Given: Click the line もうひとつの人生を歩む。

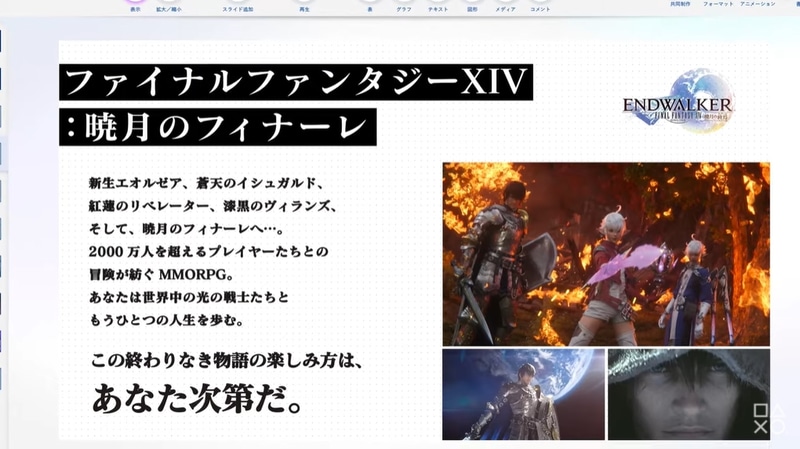Looking at the screenshot, I should pyautogui.click(x=166, y=320).
